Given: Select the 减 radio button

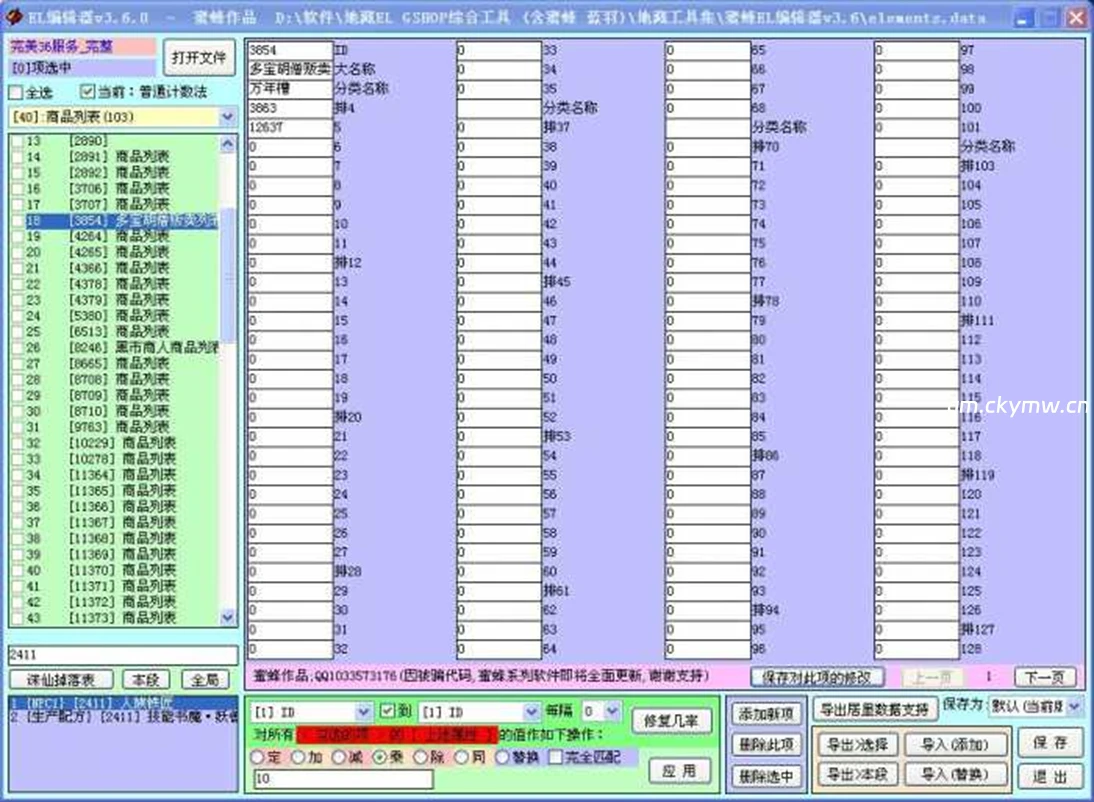Looking at the screenshot, I should pos(339,757).
